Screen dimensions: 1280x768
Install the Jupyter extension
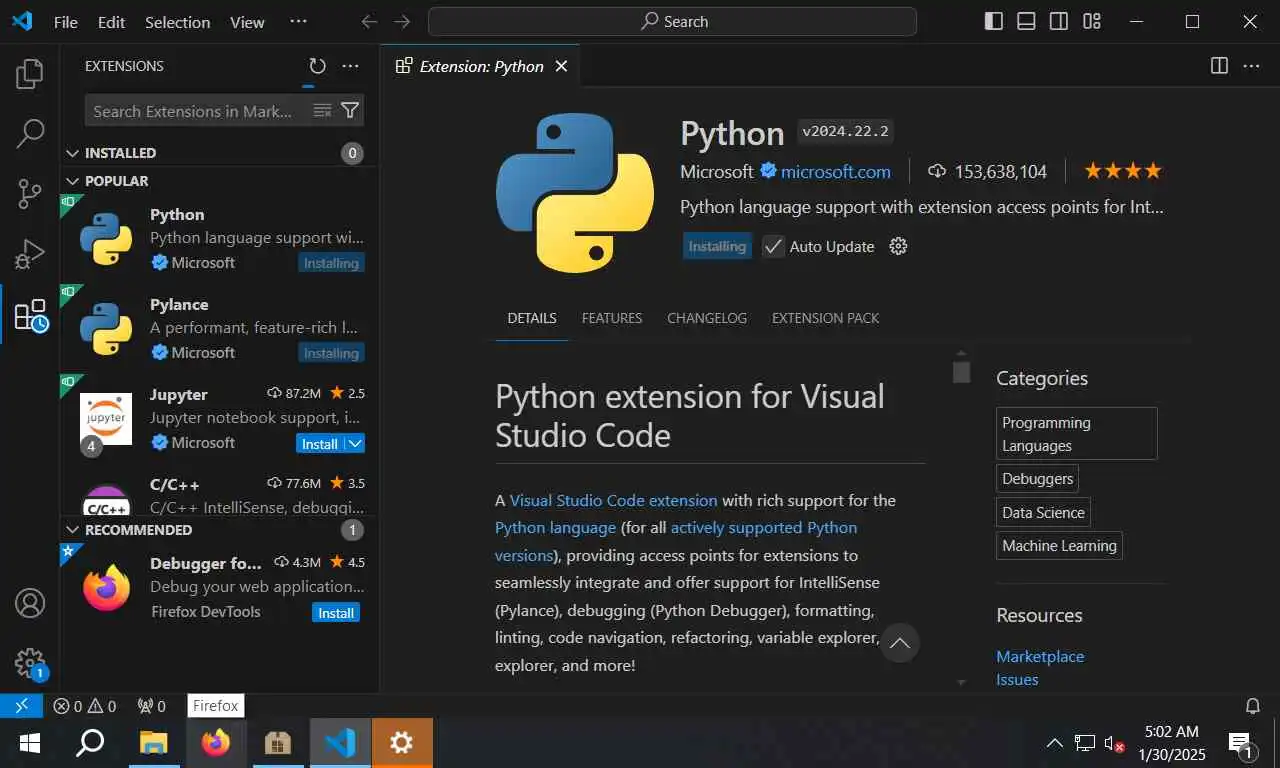click(320, 443)
